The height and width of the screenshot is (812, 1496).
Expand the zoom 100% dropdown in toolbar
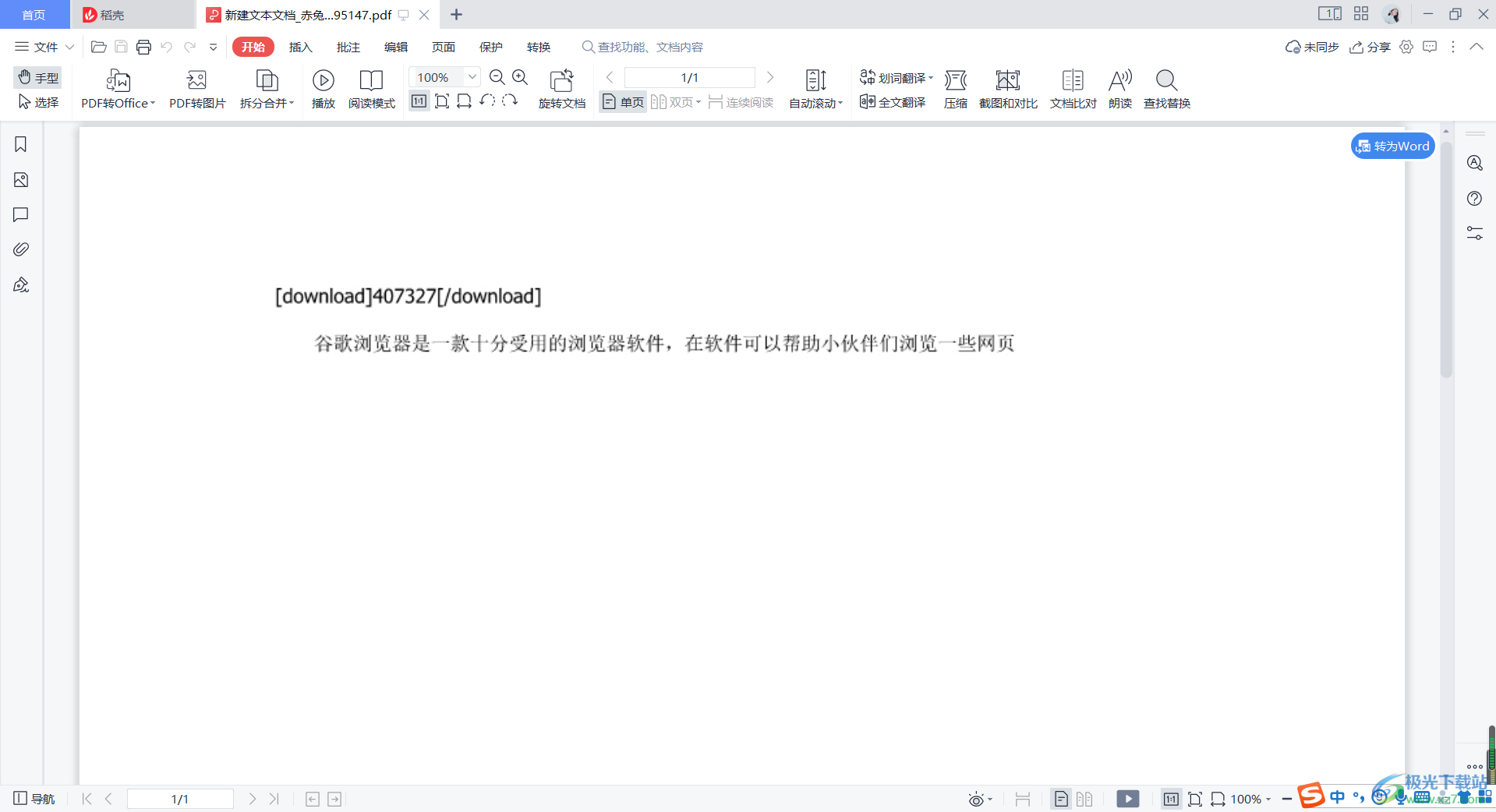(x=472, y=77)
